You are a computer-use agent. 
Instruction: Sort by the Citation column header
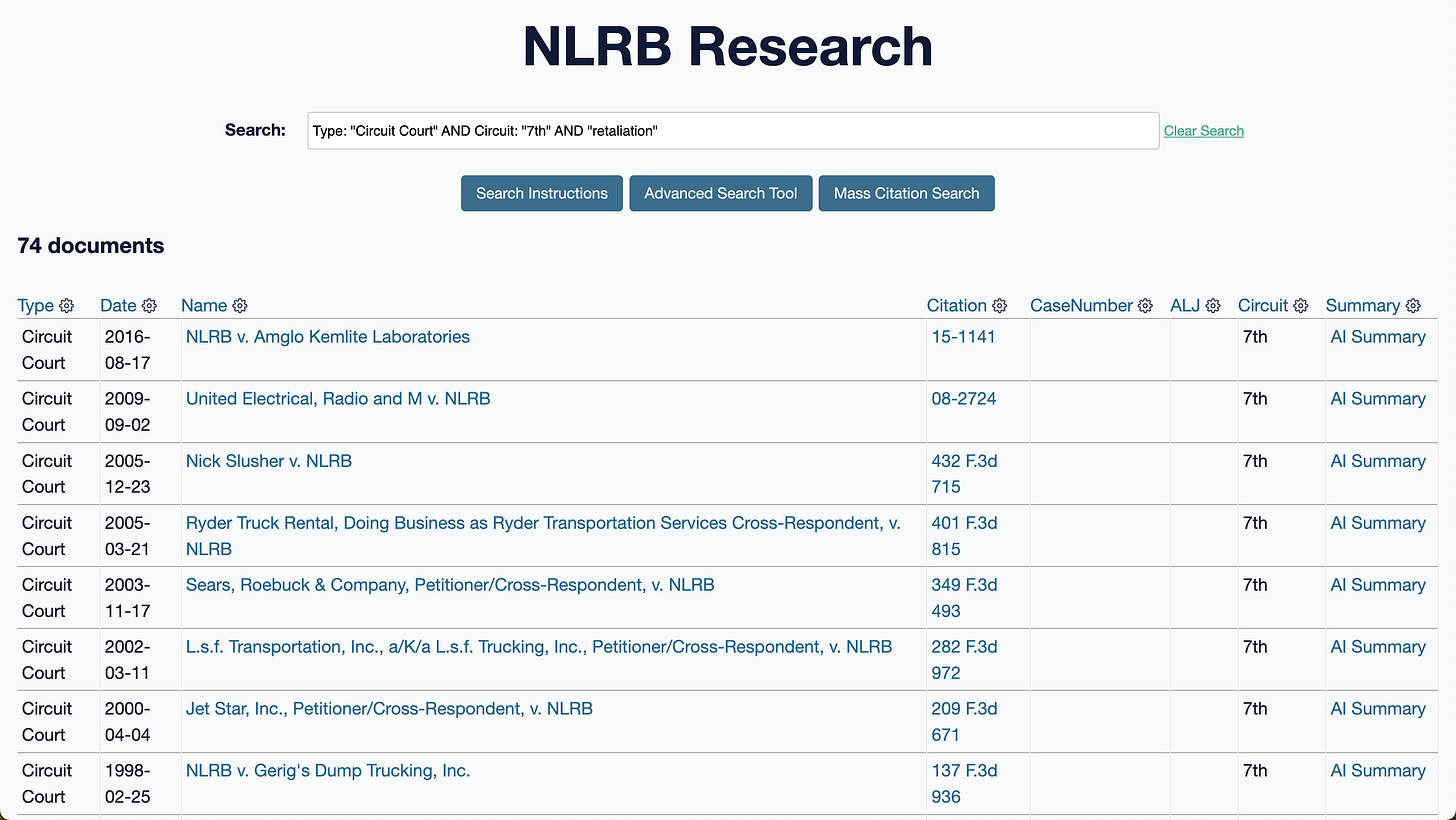point(957,306)
